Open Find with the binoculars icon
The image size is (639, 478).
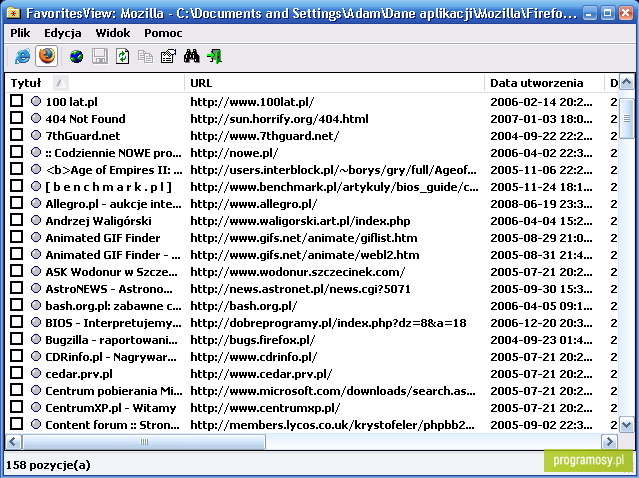192,56
